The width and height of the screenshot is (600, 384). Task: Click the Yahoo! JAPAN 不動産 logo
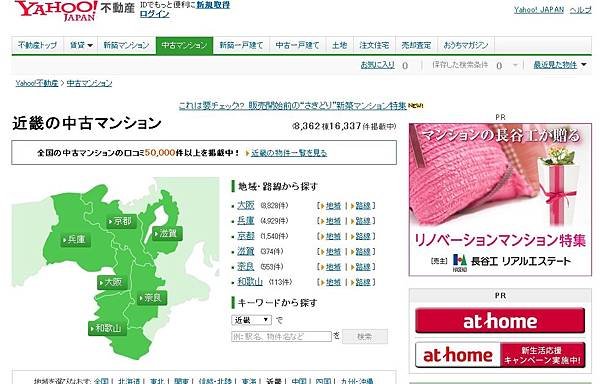pyautogui.click(x=75, y=10)
